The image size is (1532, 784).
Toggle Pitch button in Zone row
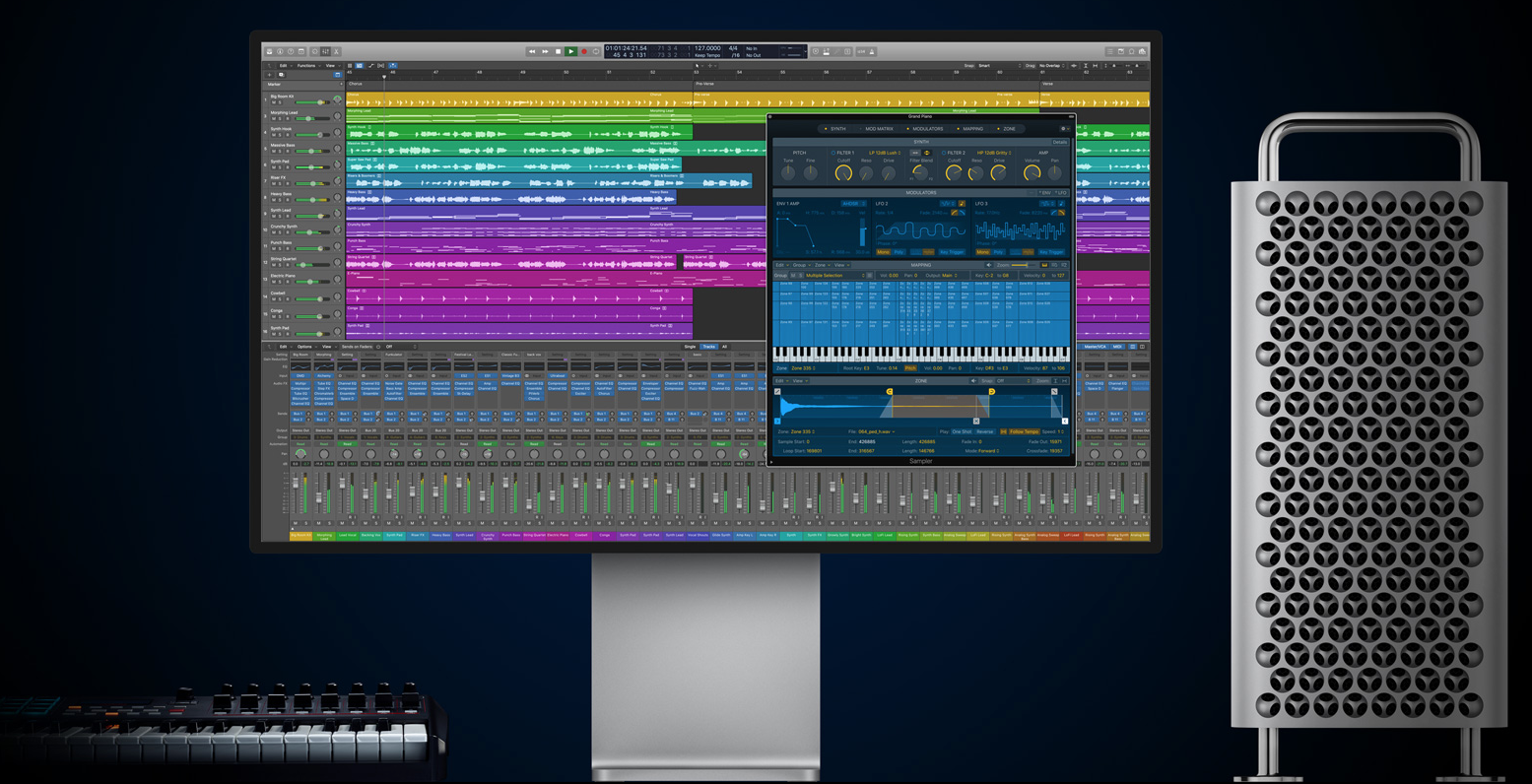tap(910, 368)
